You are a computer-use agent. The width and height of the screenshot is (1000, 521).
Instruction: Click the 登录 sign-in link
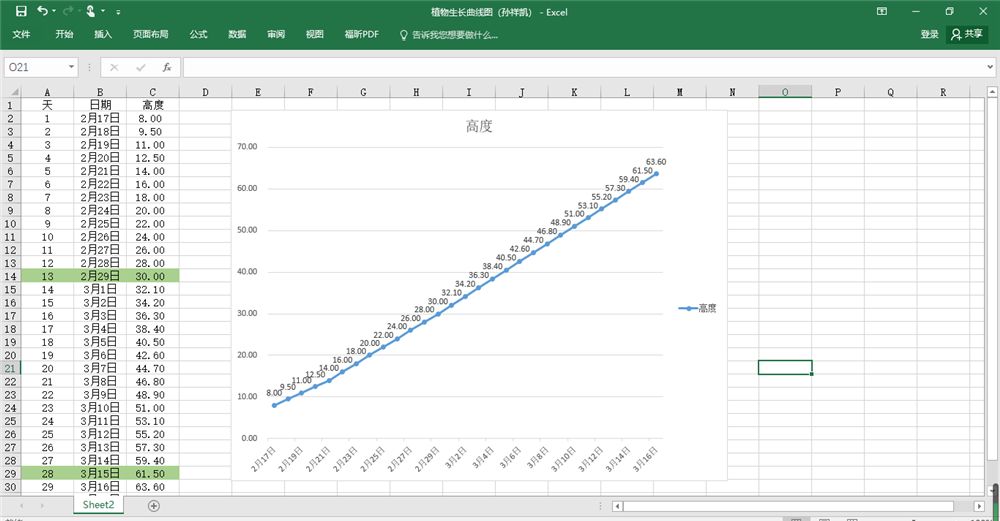(929, 34)
